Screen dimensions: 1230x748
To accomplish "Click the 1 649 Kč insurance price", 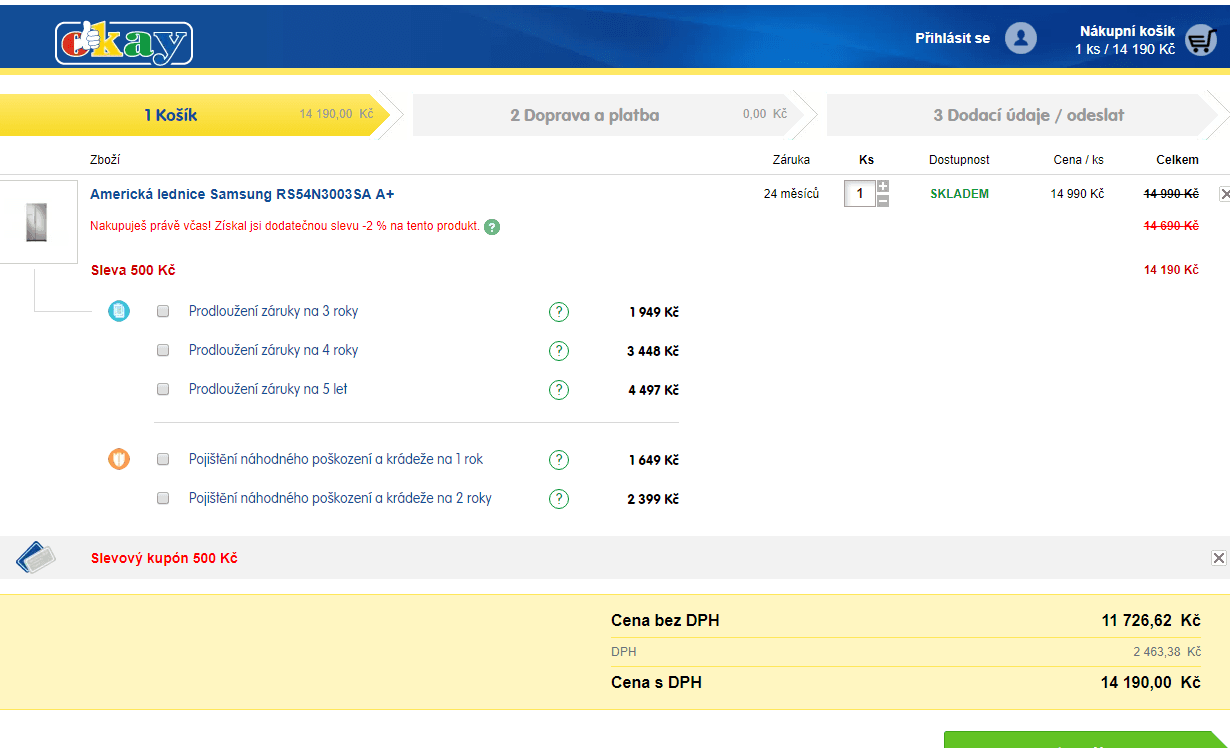I will point(654,461).
